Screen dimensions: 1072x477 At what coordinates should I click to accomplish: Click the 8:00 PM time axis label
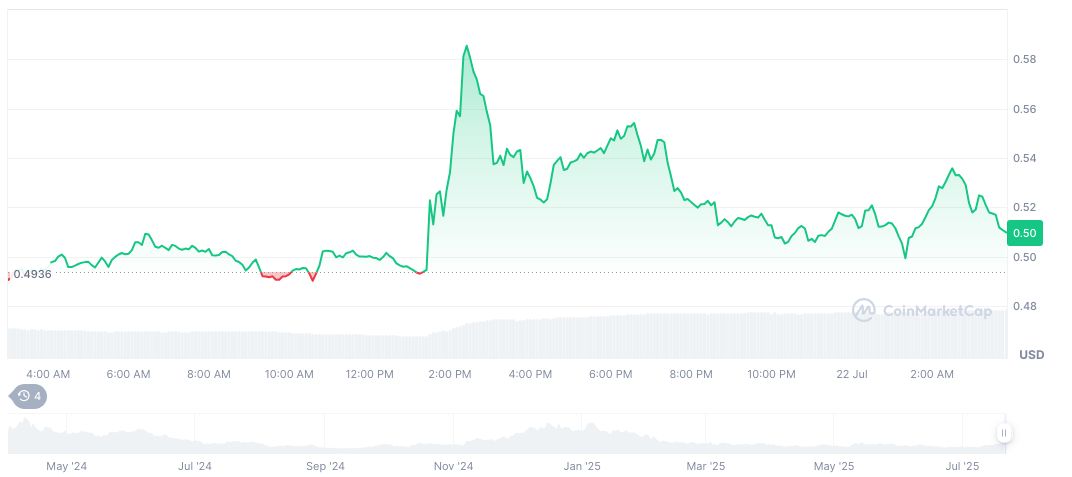[x=690, y=374]
